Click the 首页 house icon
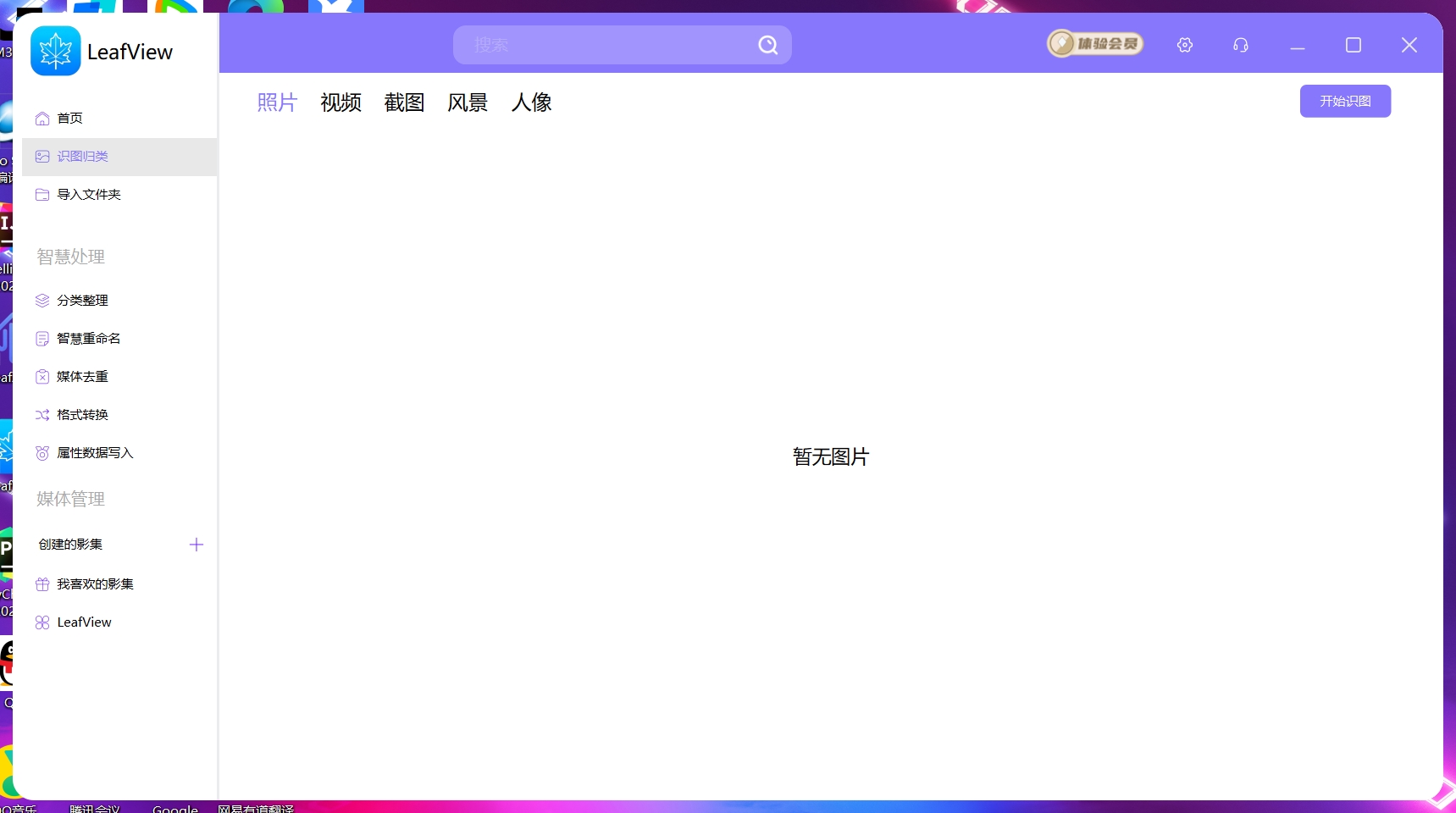 [x=42, y=119]
